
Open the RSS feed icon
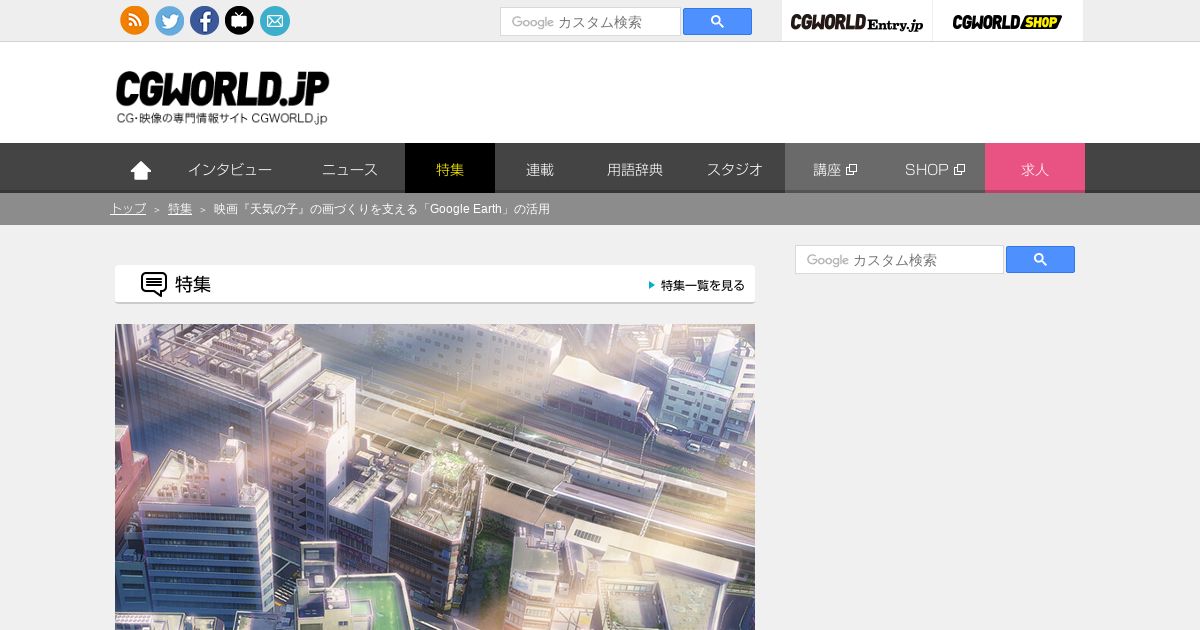[135, 20]
